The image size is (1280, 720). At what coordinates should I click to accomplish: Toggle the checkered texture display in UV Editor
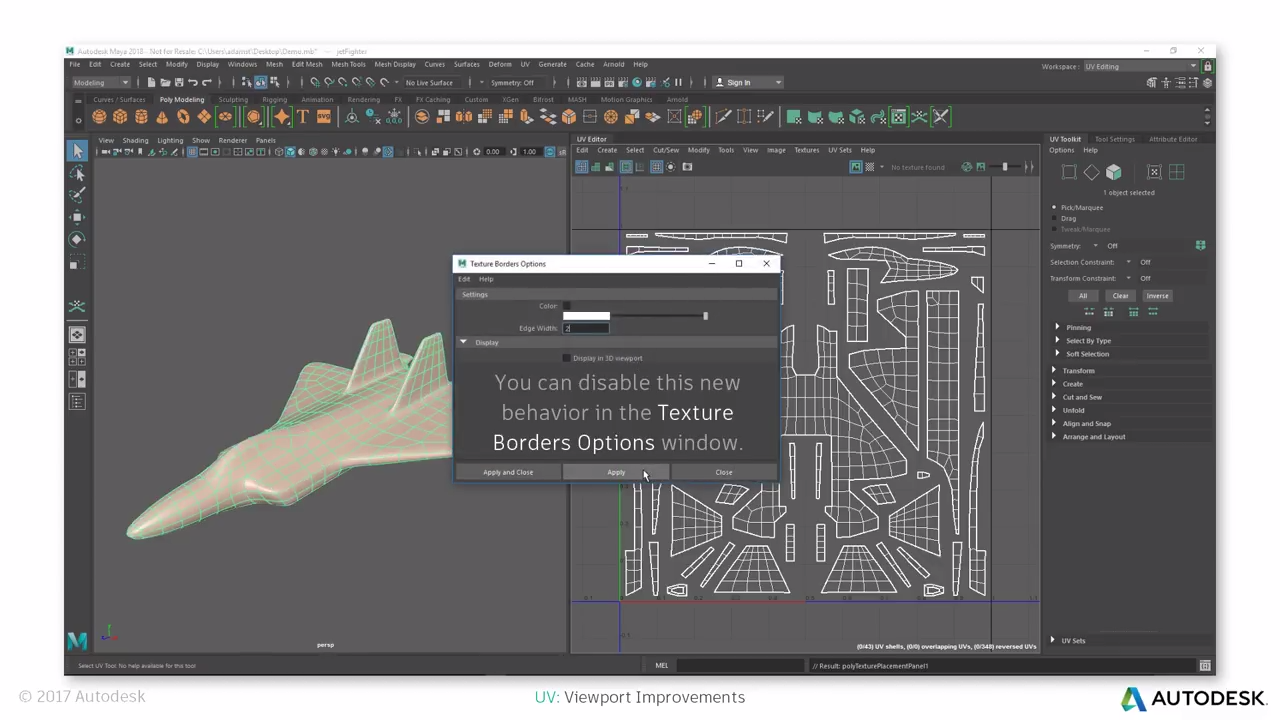pos(869,167)
